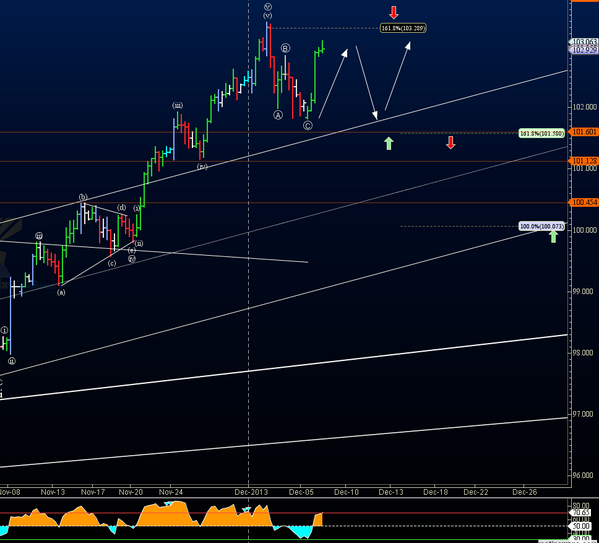Select the (c) triangle wave label
This screenshot has width=599, height=543.
[112, 263]
